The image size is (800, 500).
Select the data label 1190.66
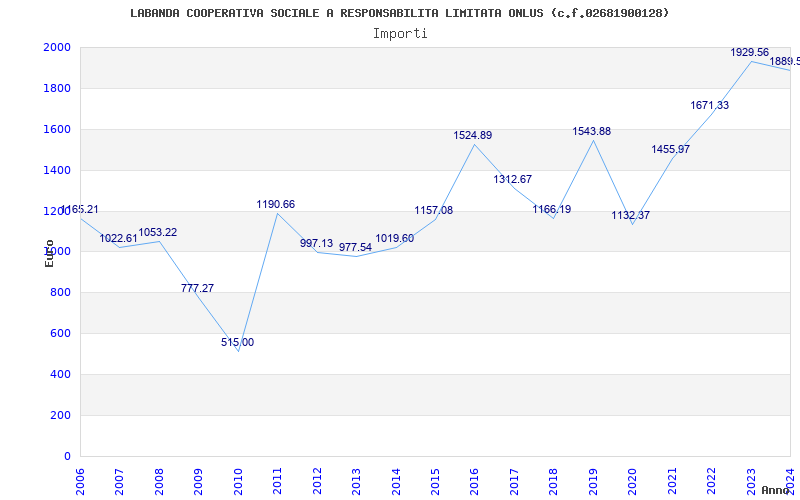(276, 204)
